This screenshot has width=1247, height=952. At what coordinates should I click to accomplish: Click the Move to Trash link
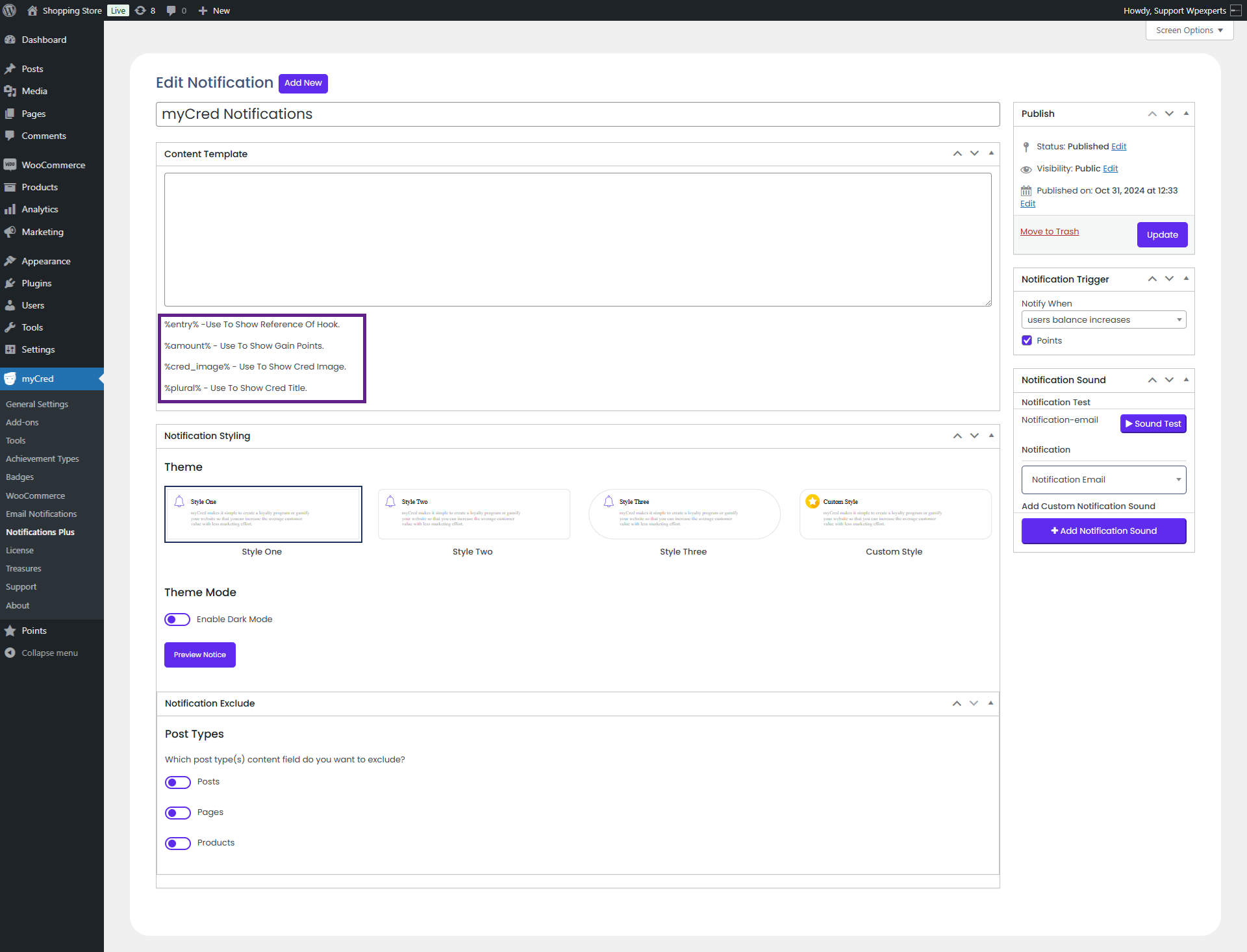click(x=1049, y=232)
